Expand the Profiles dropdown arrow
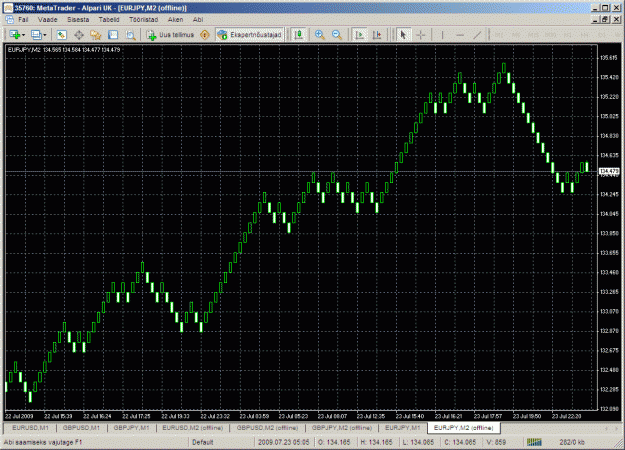625x450 pixels. [45, 35]
